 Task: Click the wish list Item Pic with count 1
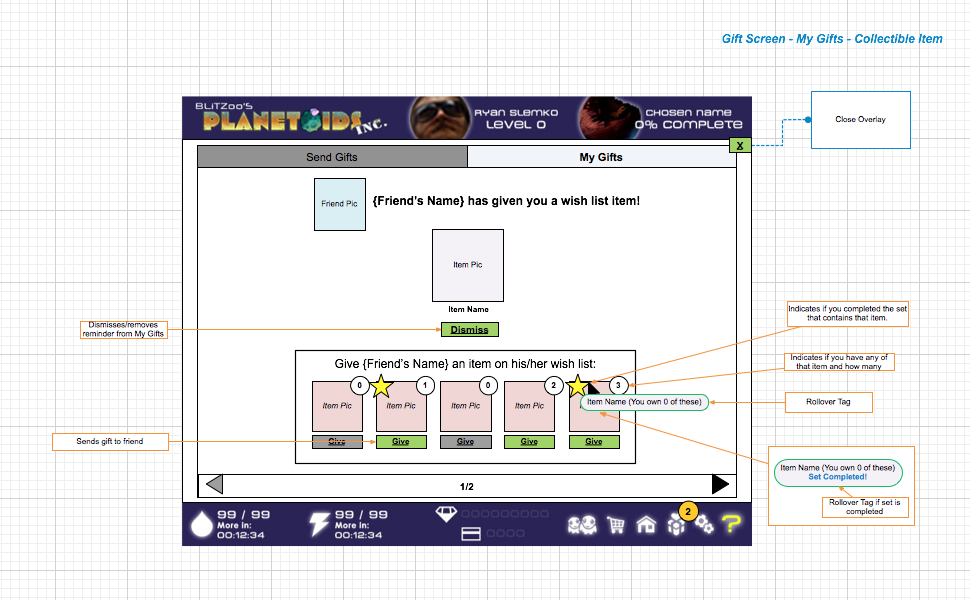[401, 406]
